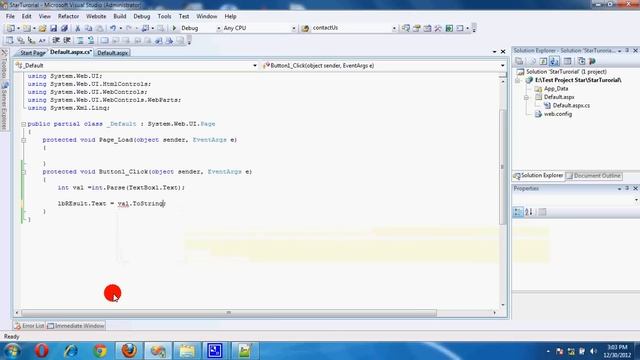Image resolution: width=640 pixels, height=360 pixels.
Task: Click the Cut scissors icon
Action: 78,28
